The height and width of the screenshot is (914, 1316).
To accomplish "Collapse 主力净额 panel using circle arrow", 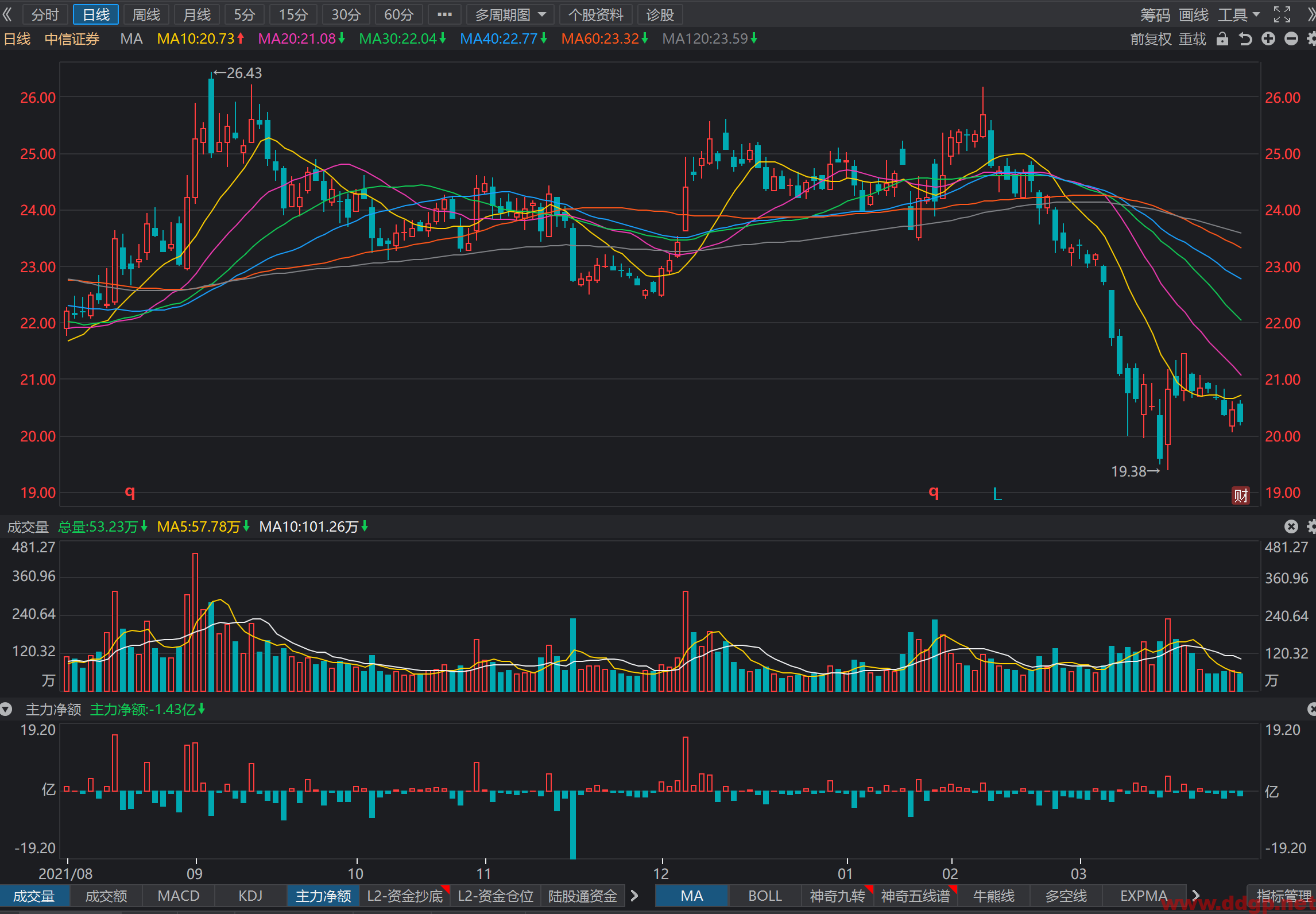I will click(6, 710).
